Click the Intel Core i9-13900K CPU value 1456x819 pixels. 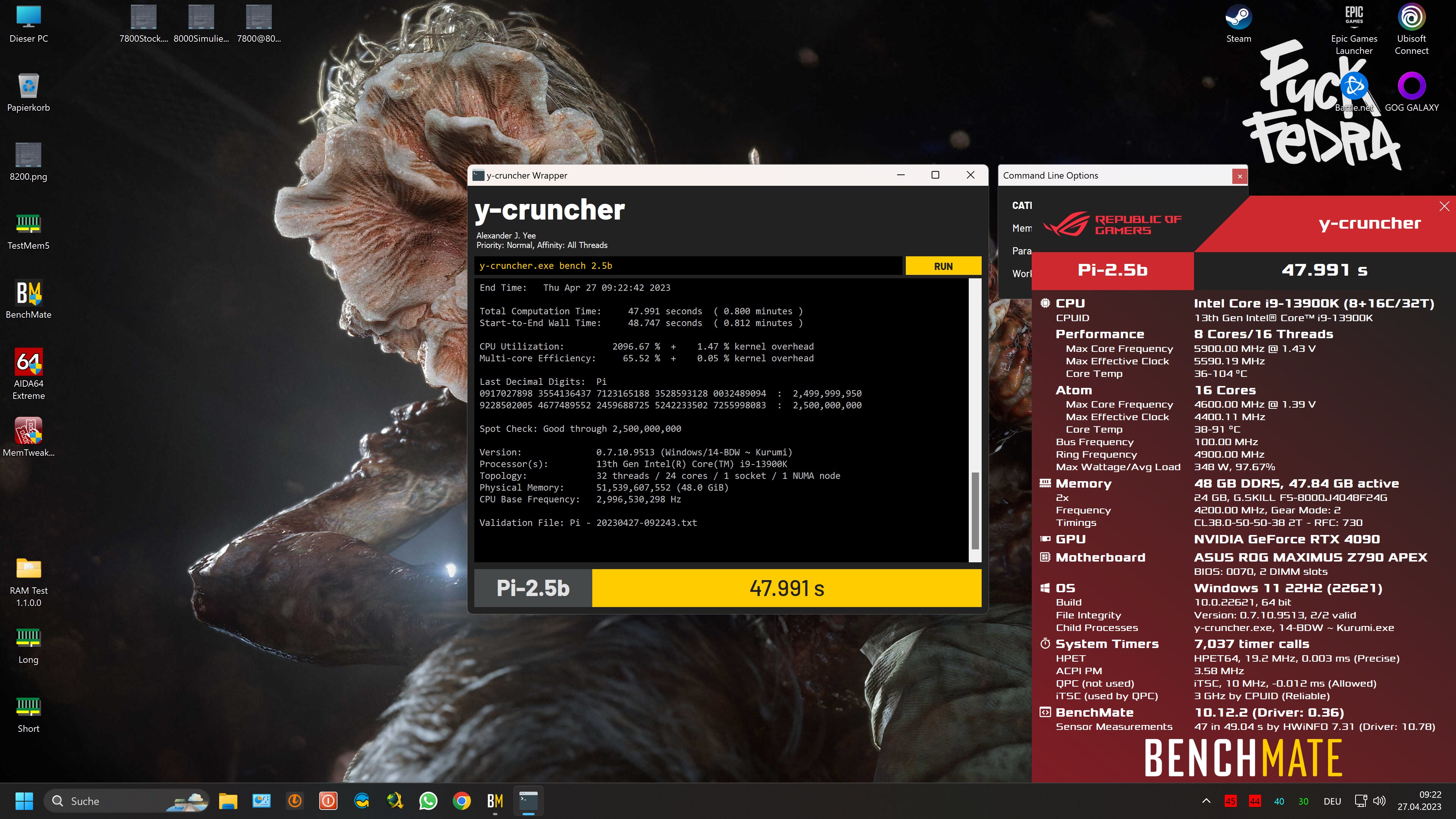coord(1313,303)
